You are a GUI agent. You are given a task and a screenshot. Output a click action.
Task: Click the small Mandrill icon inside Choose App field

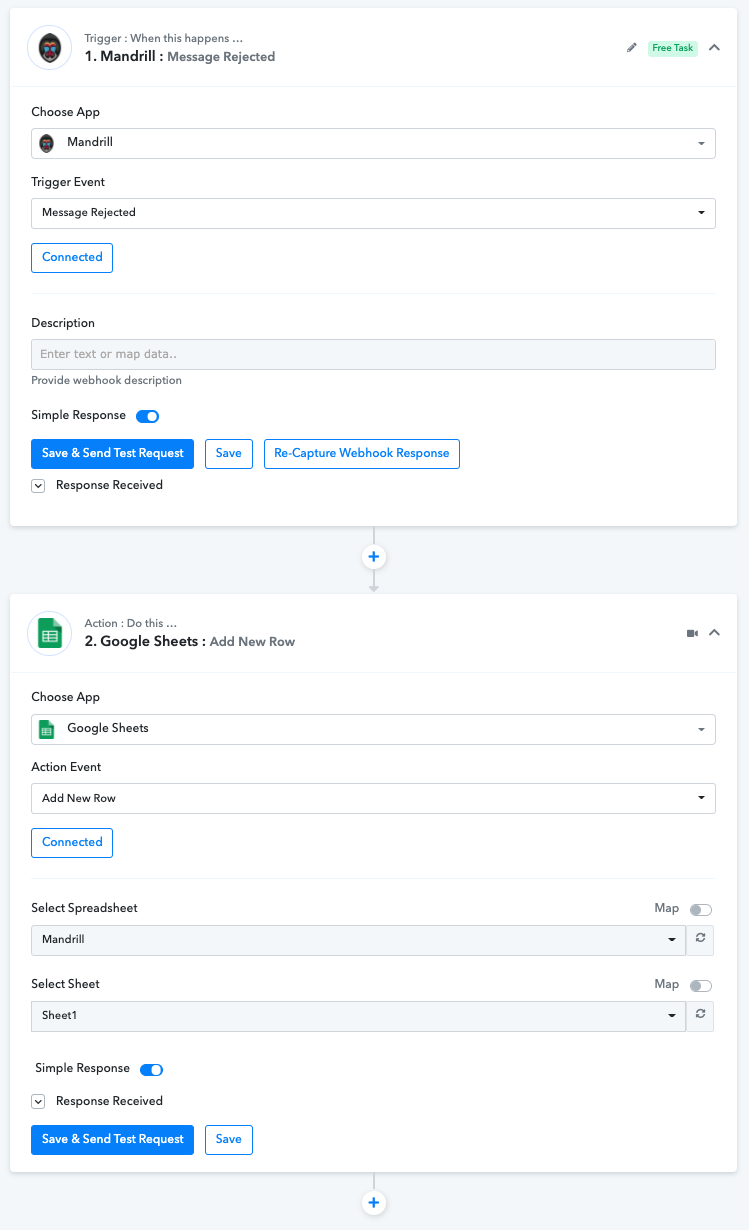tap(47, 143)
